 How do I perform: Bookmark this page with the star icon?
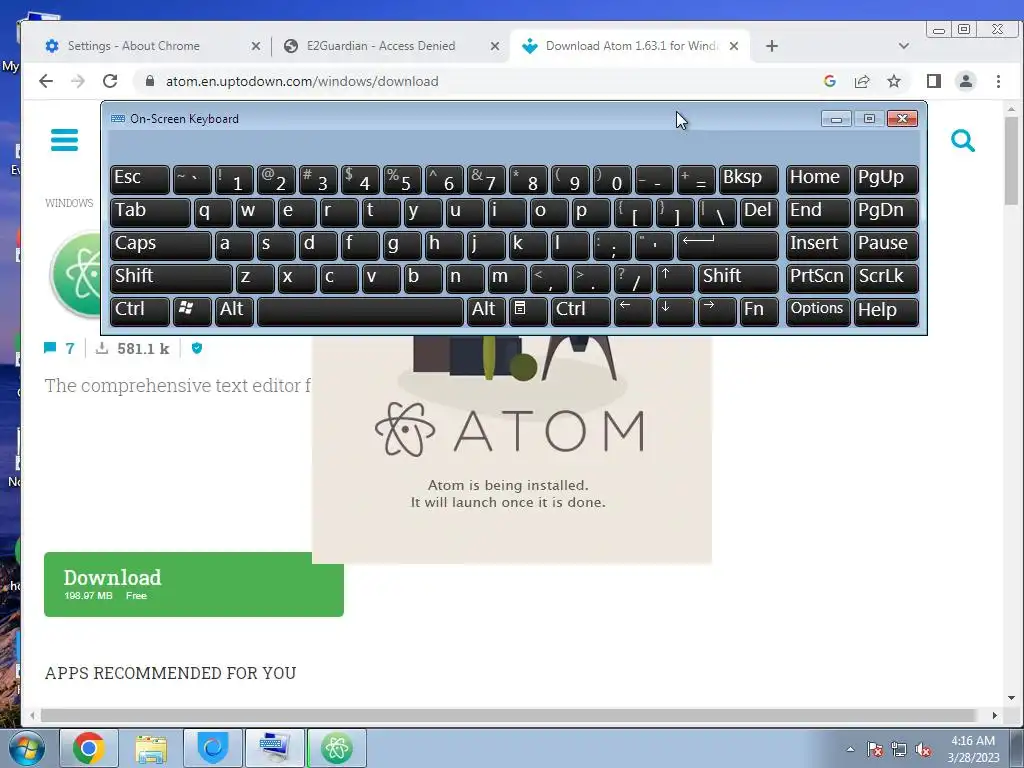(x=894, y=81)
